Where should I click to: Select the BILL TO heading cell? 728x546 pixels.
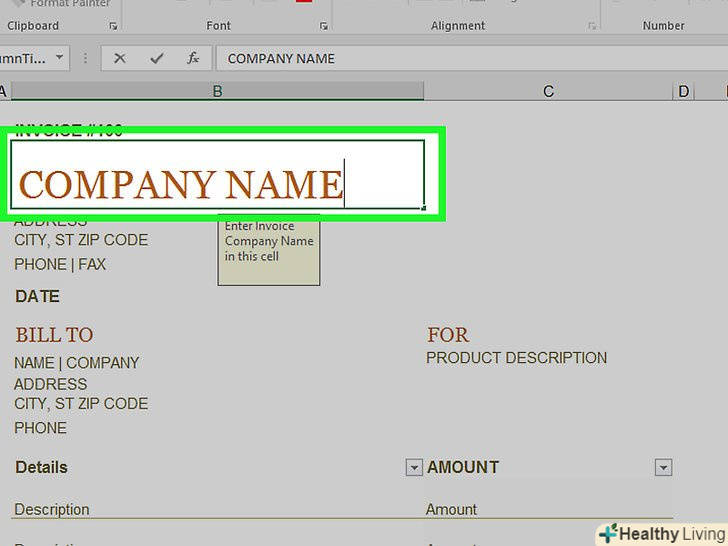pyautogui.click(x=54, y=335)
